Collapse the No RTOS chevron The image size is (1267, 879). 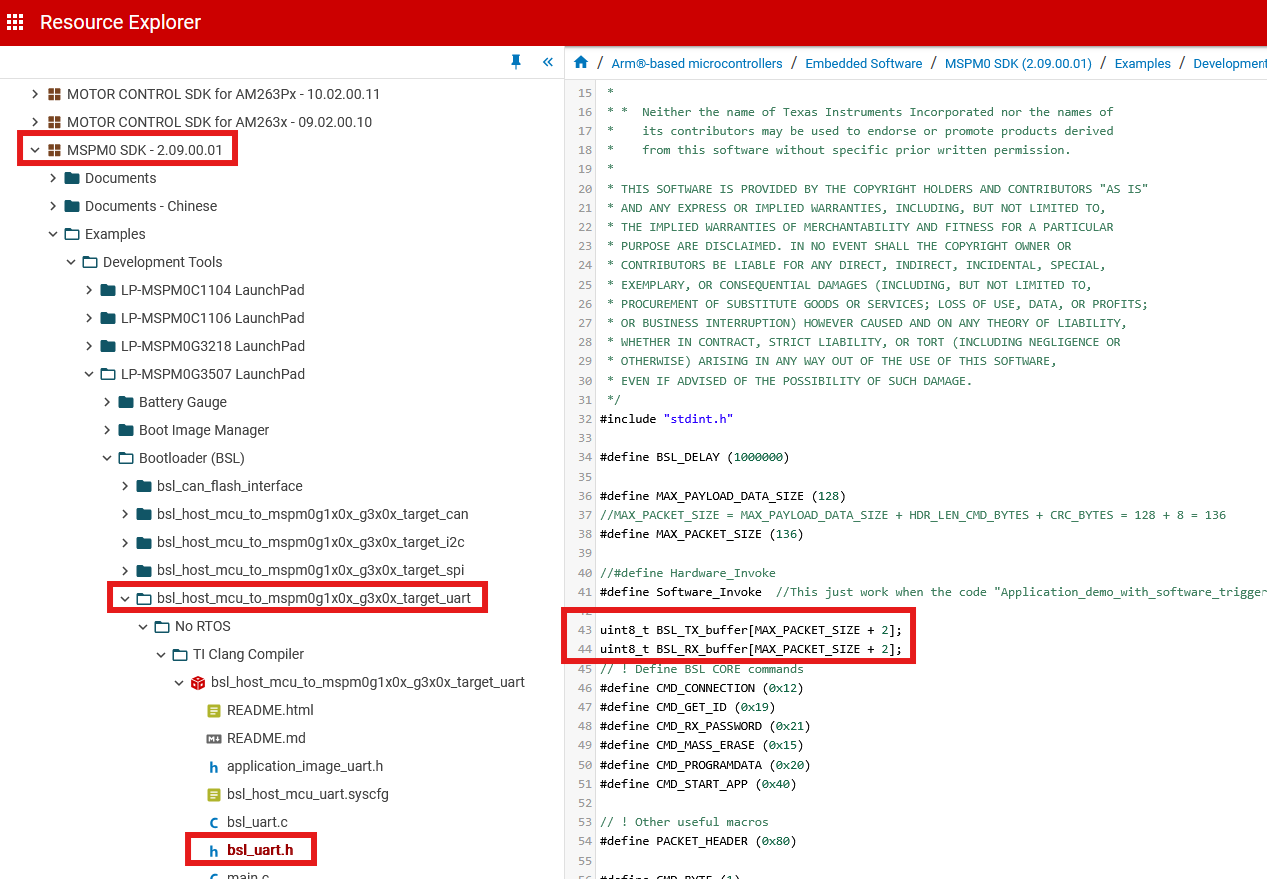(143, 626)
